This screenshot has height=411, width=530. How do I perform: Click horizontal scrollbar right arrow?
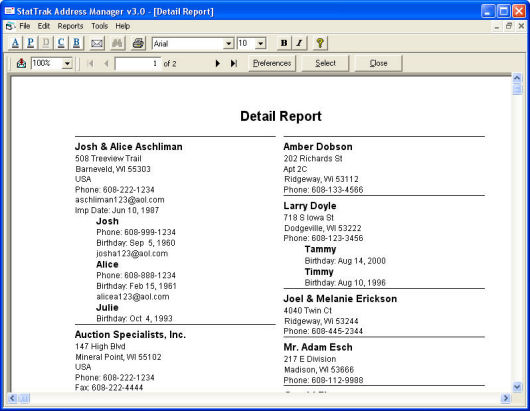click(x=506, y=398)
